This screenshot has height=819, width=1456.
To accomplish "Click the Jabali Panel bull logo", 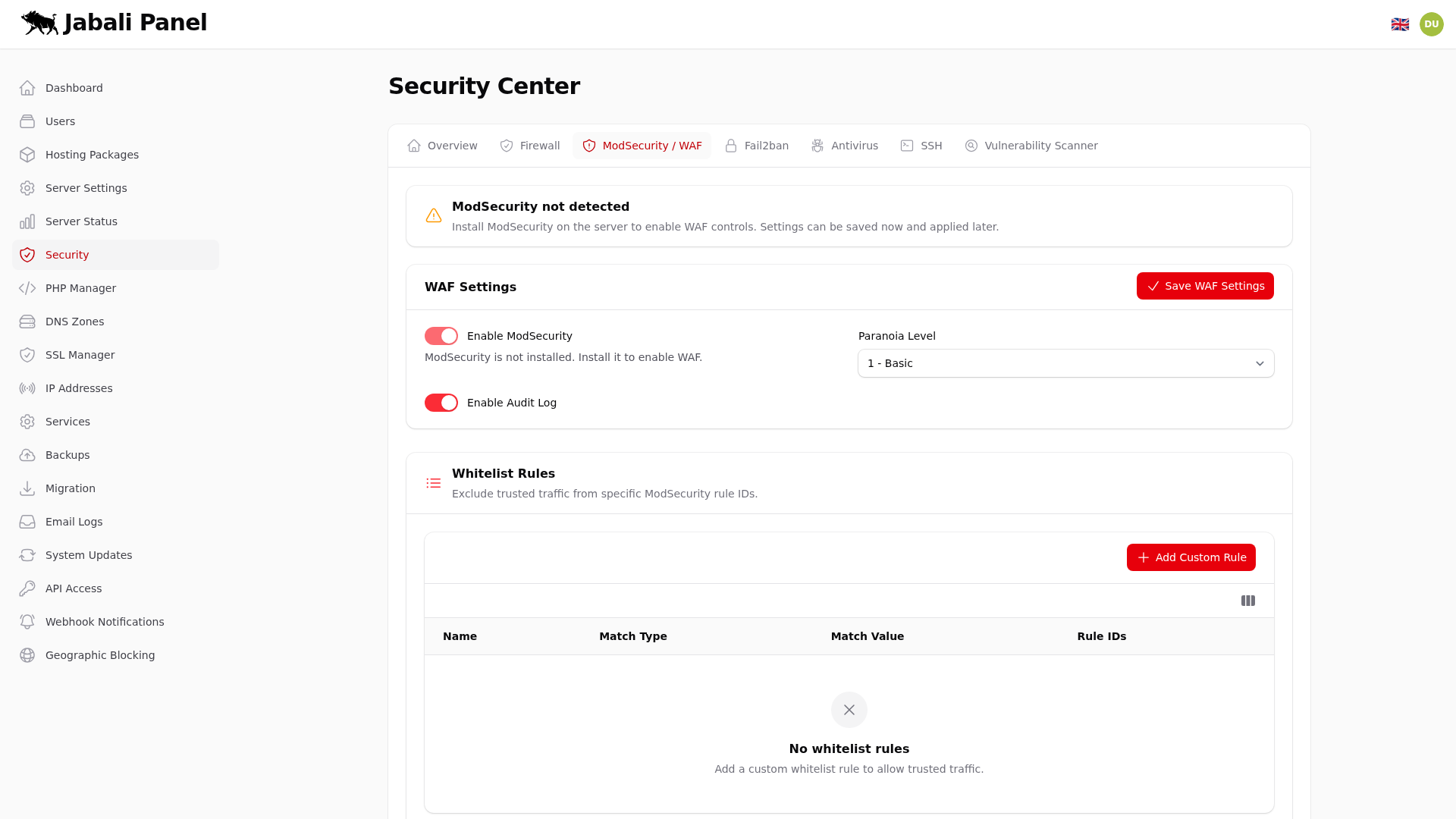I will (36, 23).
